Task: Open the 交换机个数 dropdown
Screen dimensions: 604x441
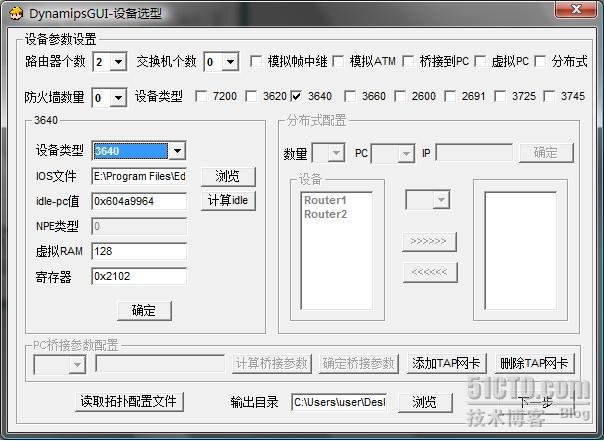Action: pyautogui.click(x=230, y=62)
